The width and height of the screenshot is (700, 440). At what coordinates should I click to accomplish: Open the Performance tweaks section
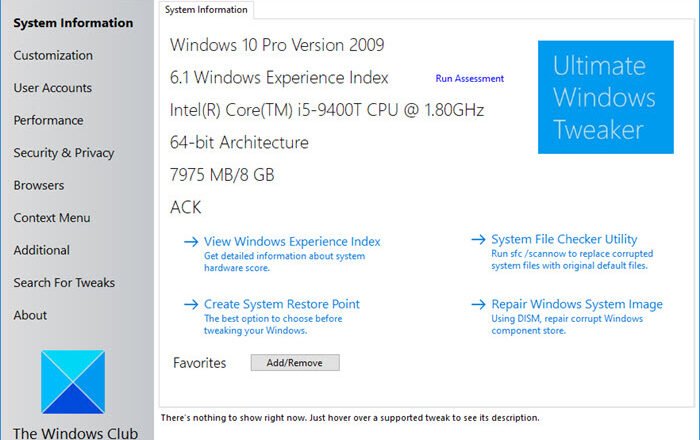[x=48, y=120]
